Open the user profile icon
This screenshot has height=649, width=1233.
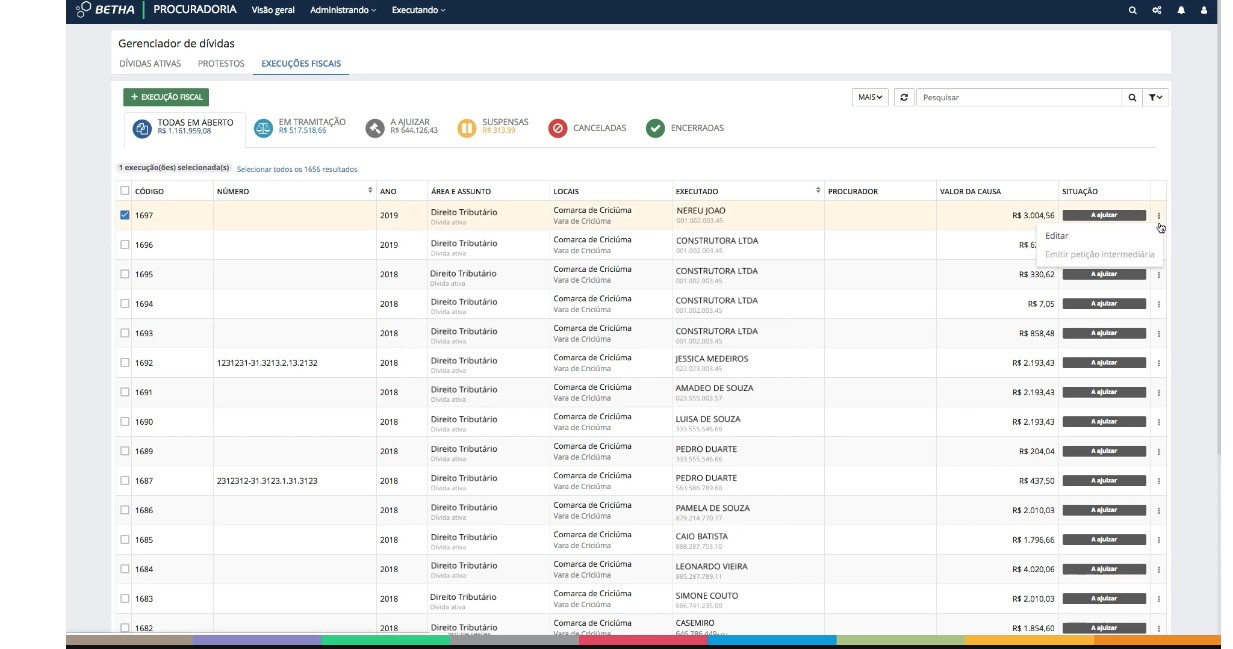[x=1204, y=10]
